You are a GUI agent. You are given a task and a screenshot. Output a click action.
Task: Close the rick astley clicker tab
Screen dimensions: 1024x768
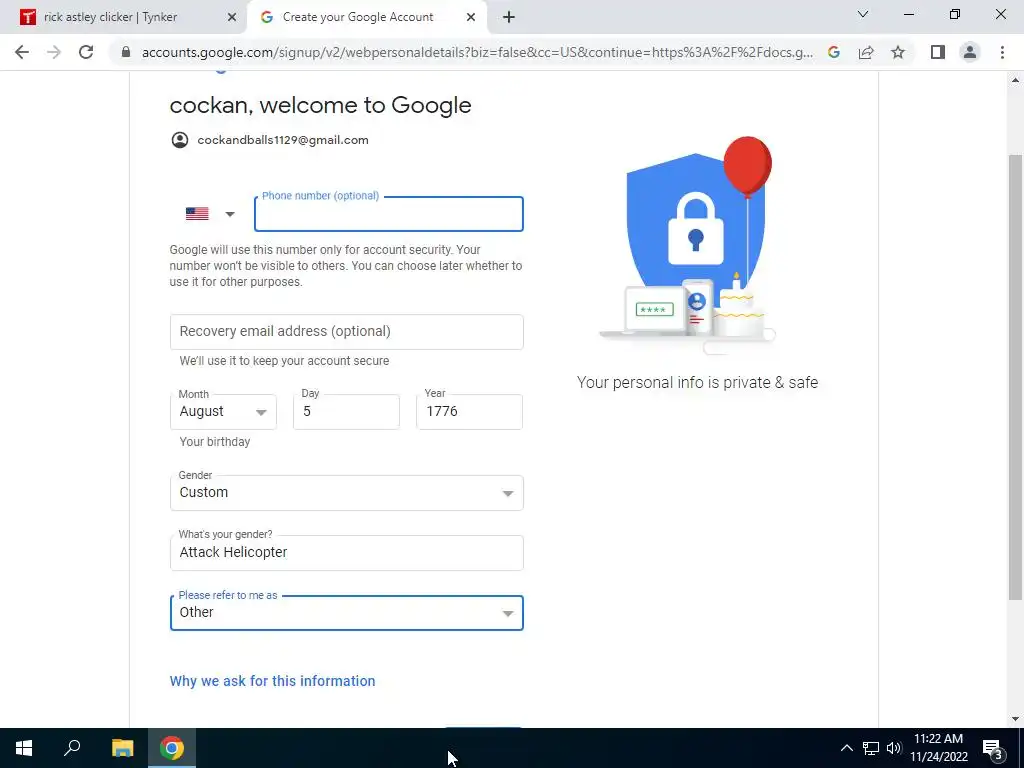pyautogui.click(x=232, y=17)
